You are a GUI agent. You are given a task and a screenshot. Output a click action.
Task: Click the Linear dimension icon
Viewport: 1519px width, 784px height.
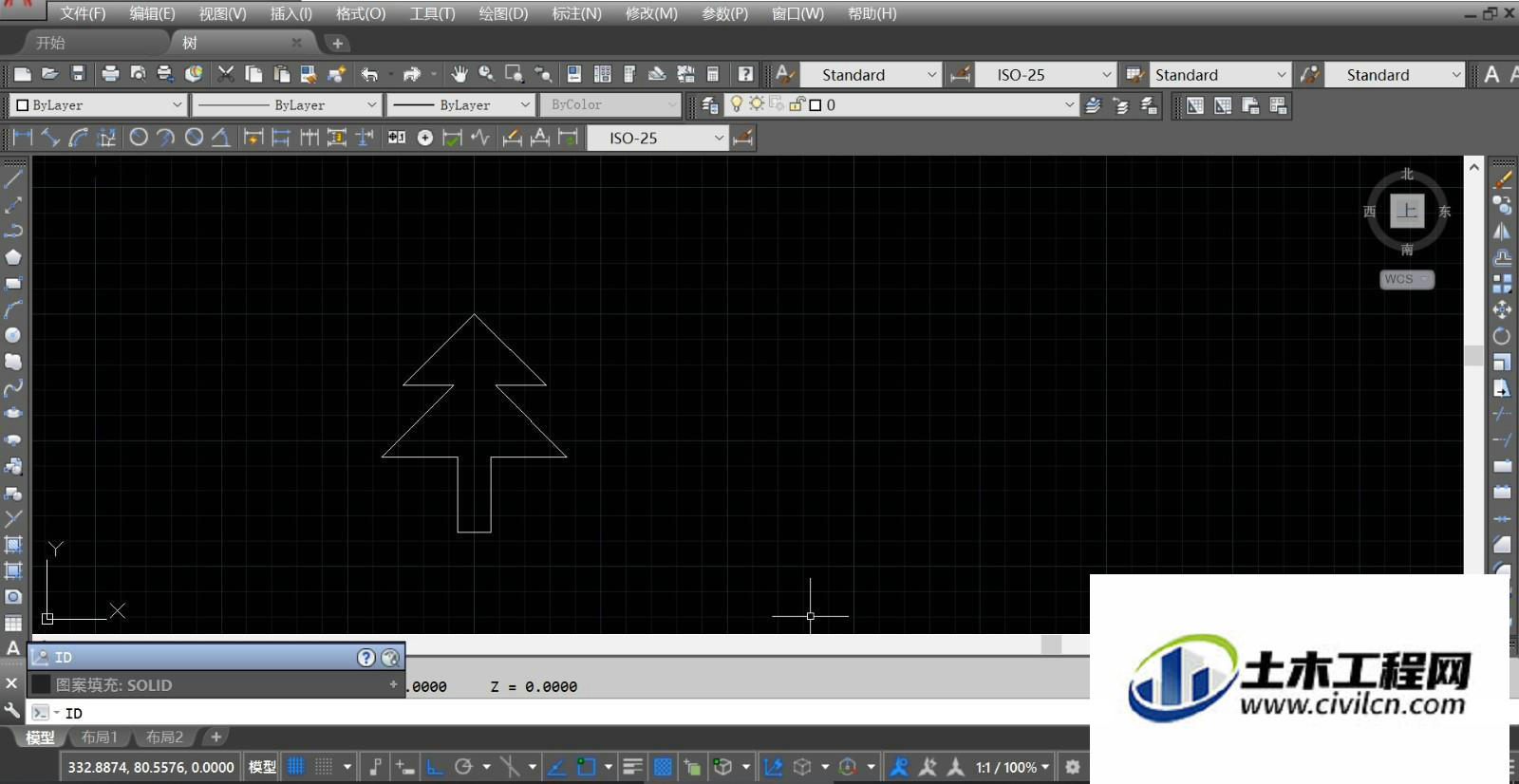(x=23, y=138)
